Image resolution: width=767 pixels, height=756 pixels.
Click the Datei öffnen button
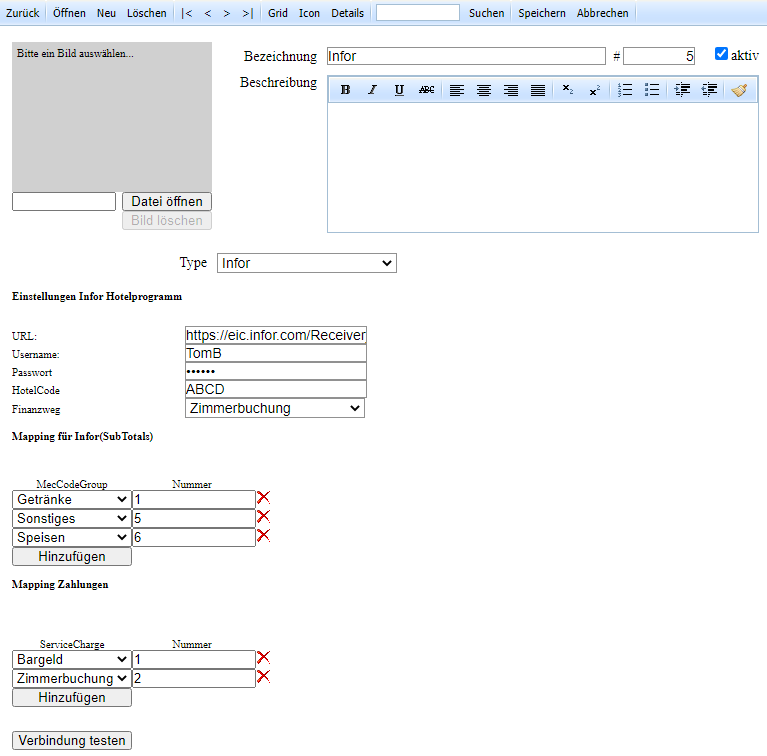pyautogui.click(x=167, y=201)
